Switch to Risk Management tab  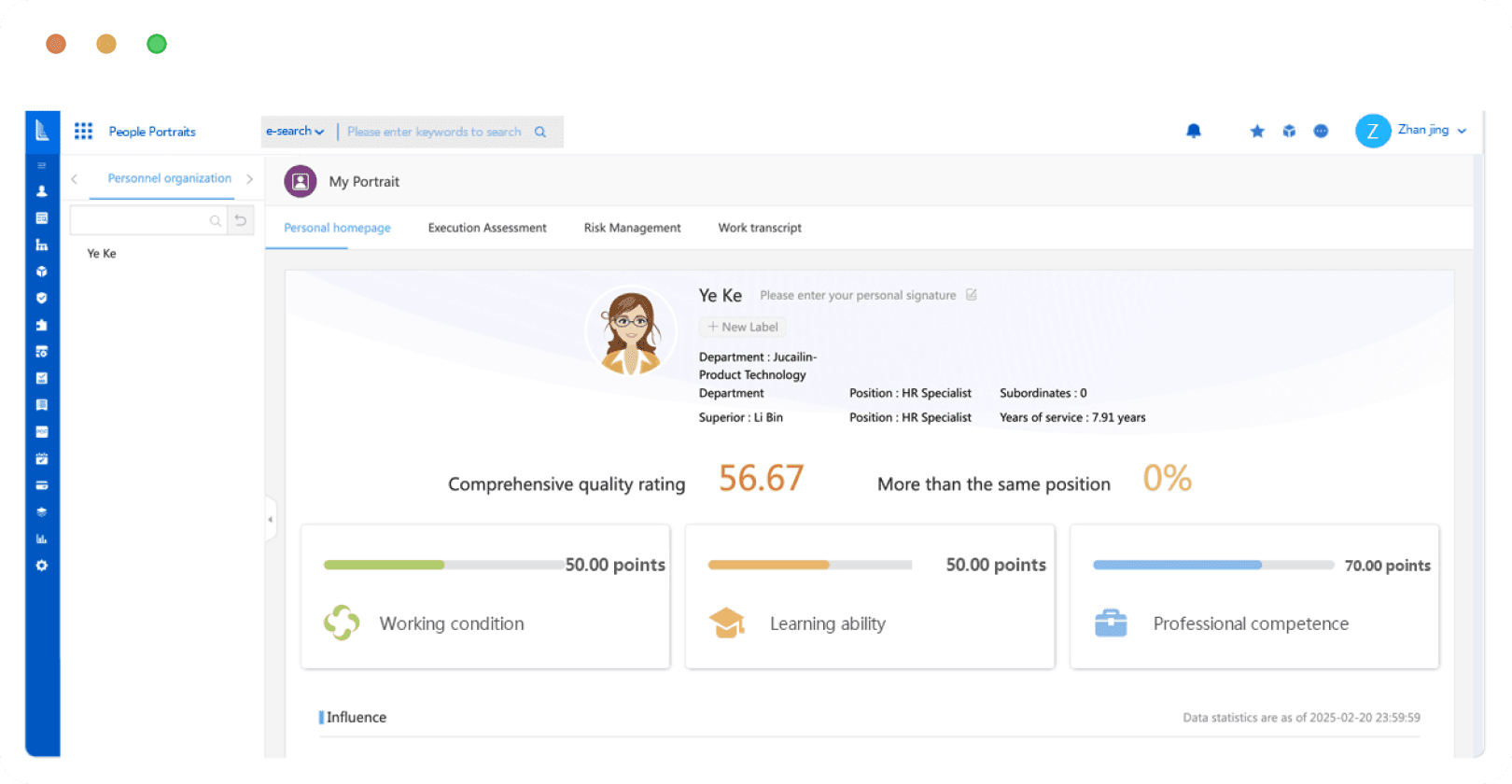click(632, 228)
